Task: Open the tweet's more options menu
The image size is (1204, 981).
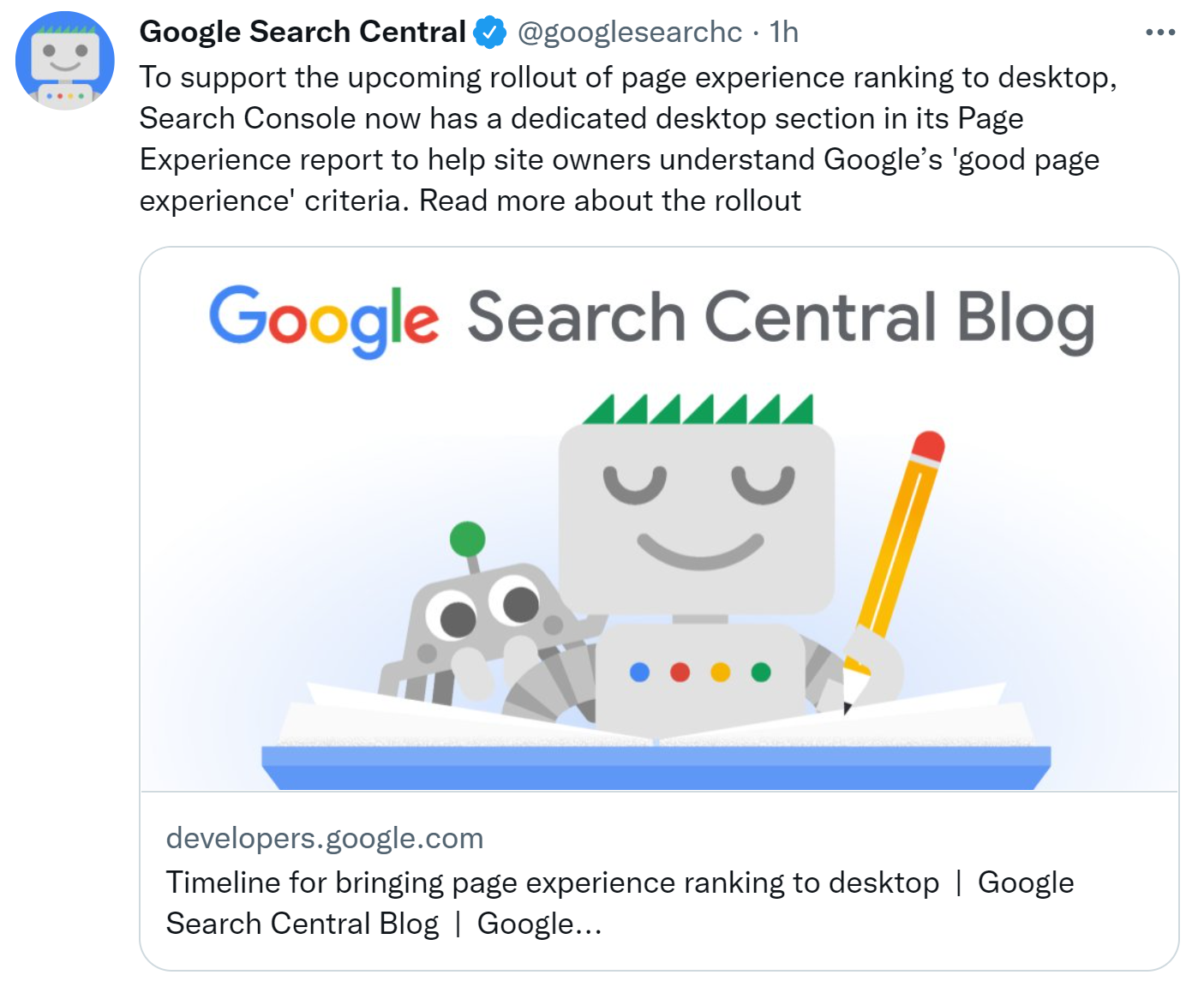Action: pos(1160,32)
